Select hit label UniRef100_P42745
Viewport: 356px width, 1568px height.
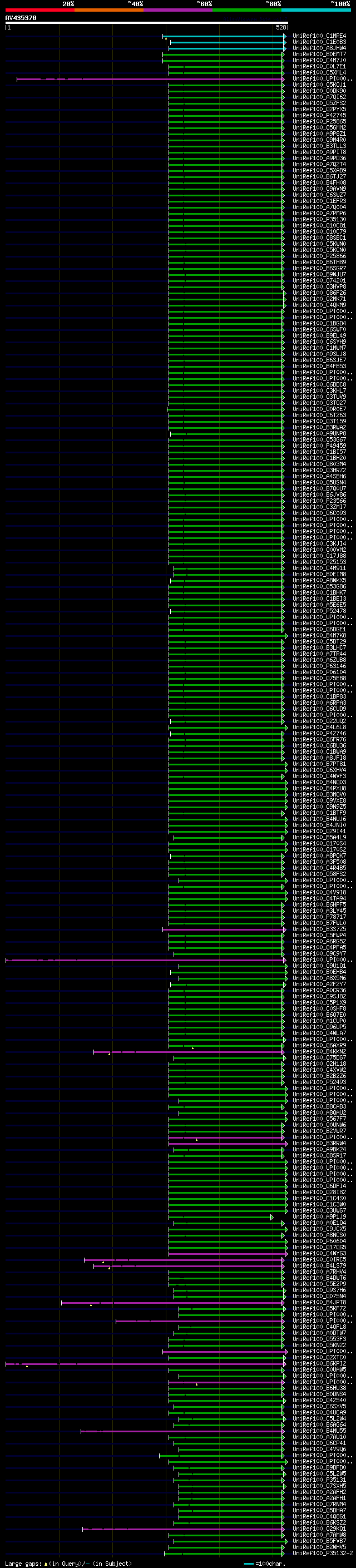coord(319,115)
